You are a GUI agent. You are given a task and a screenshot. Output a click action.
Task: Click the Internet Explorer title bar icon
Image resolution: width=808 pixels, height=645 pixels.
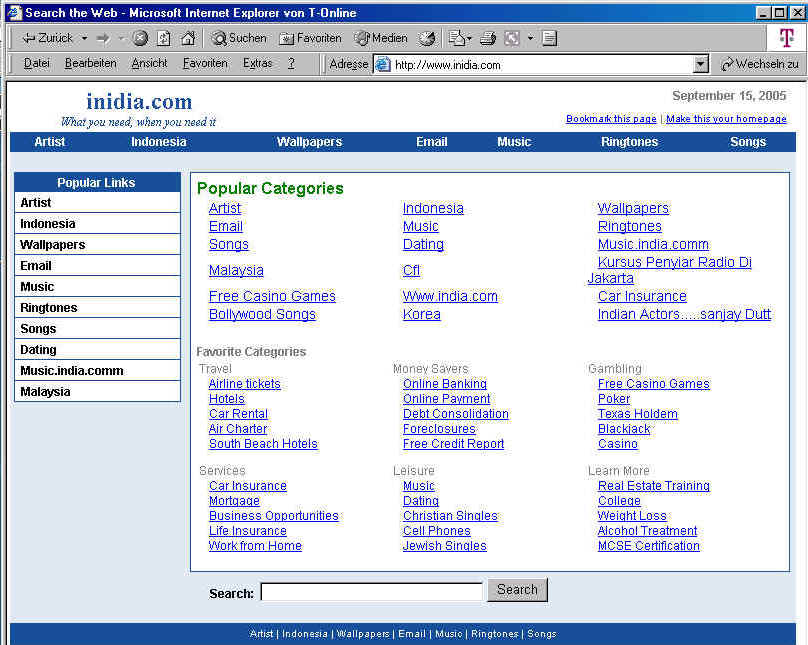point(14,12)
